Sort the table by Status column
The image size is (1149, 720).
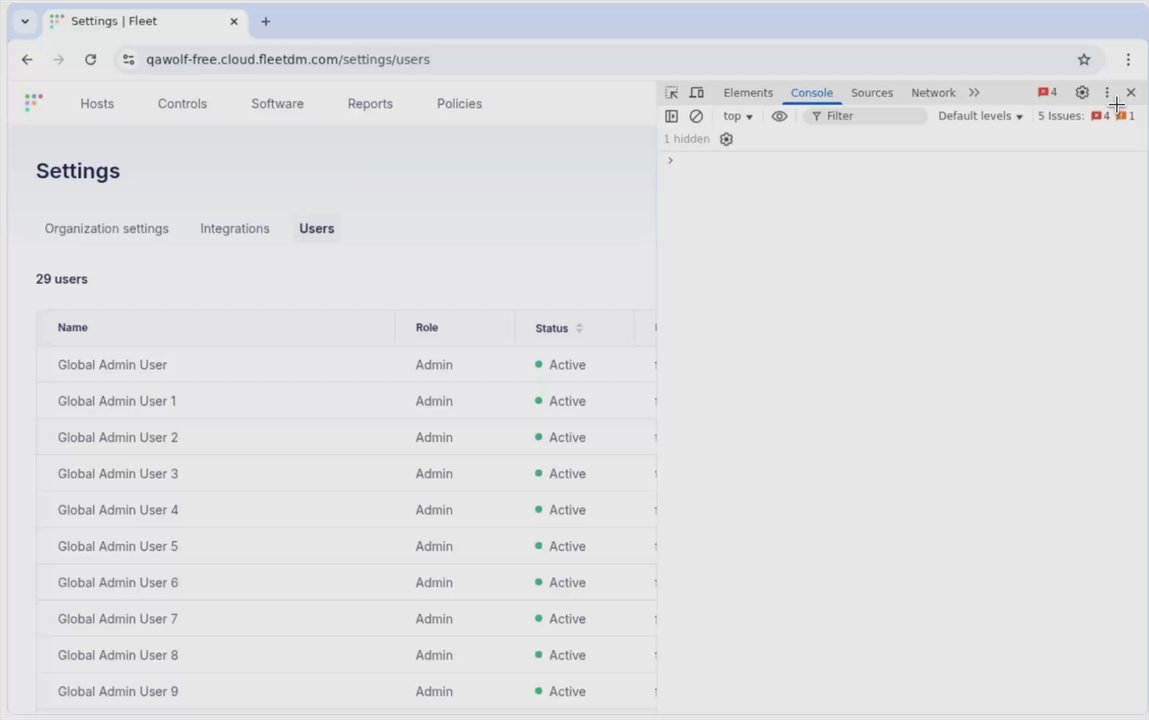click(x=558, y=328)
